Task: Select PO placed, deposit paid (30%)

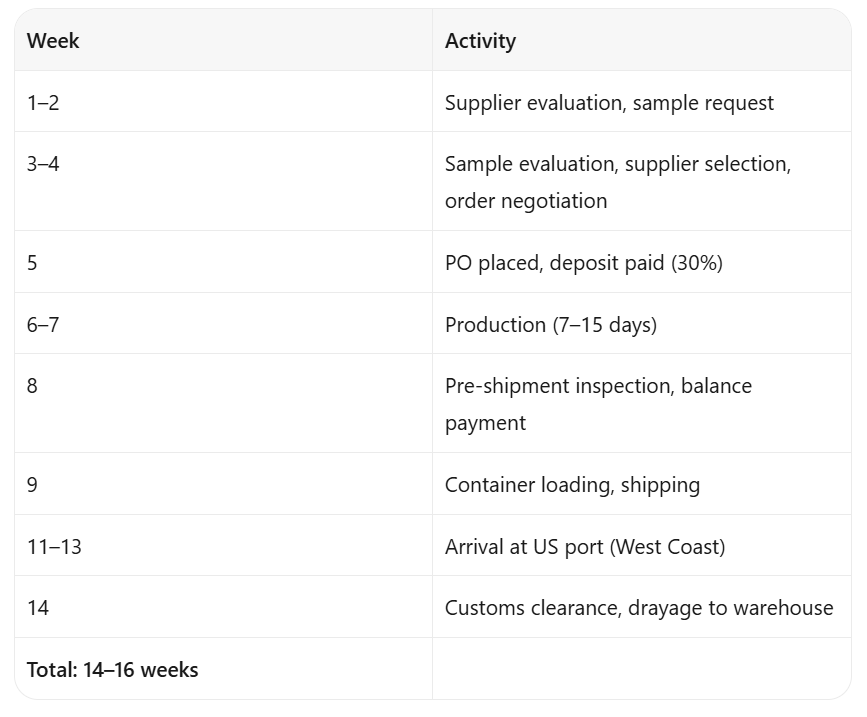Action: 583,263
